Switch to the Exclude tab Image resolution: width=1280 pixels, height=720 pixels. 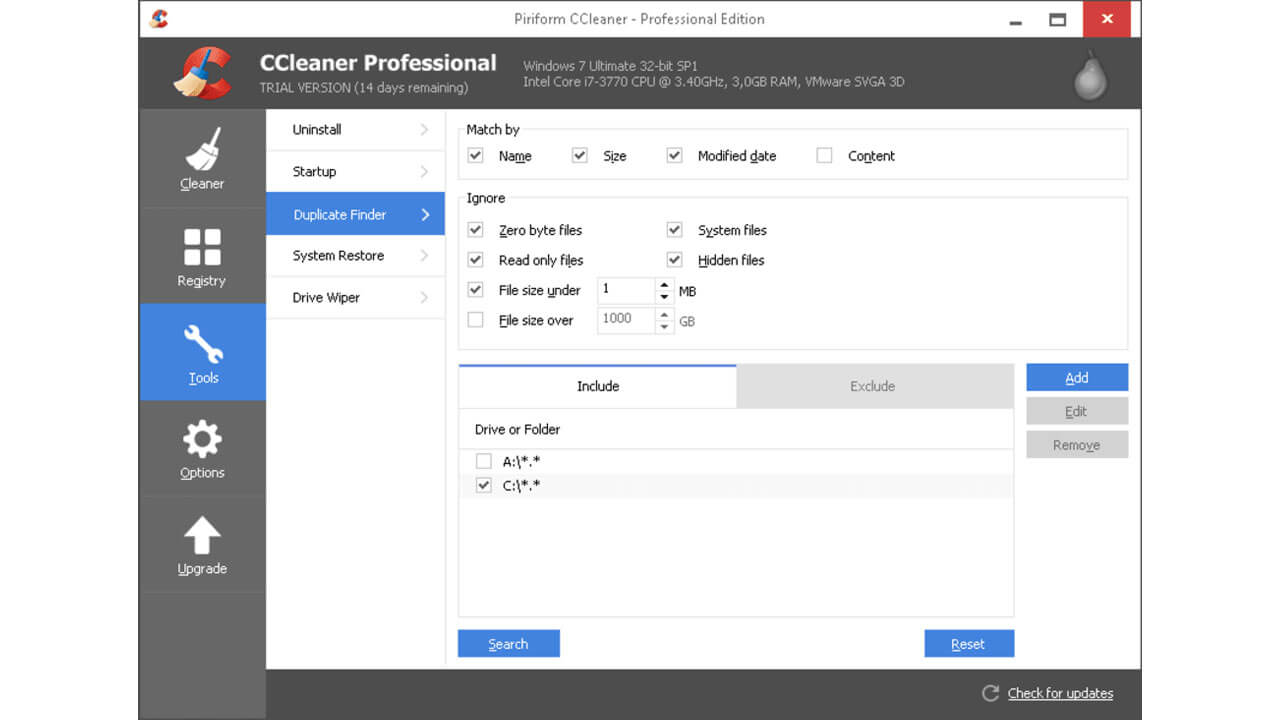pos(872,386)
